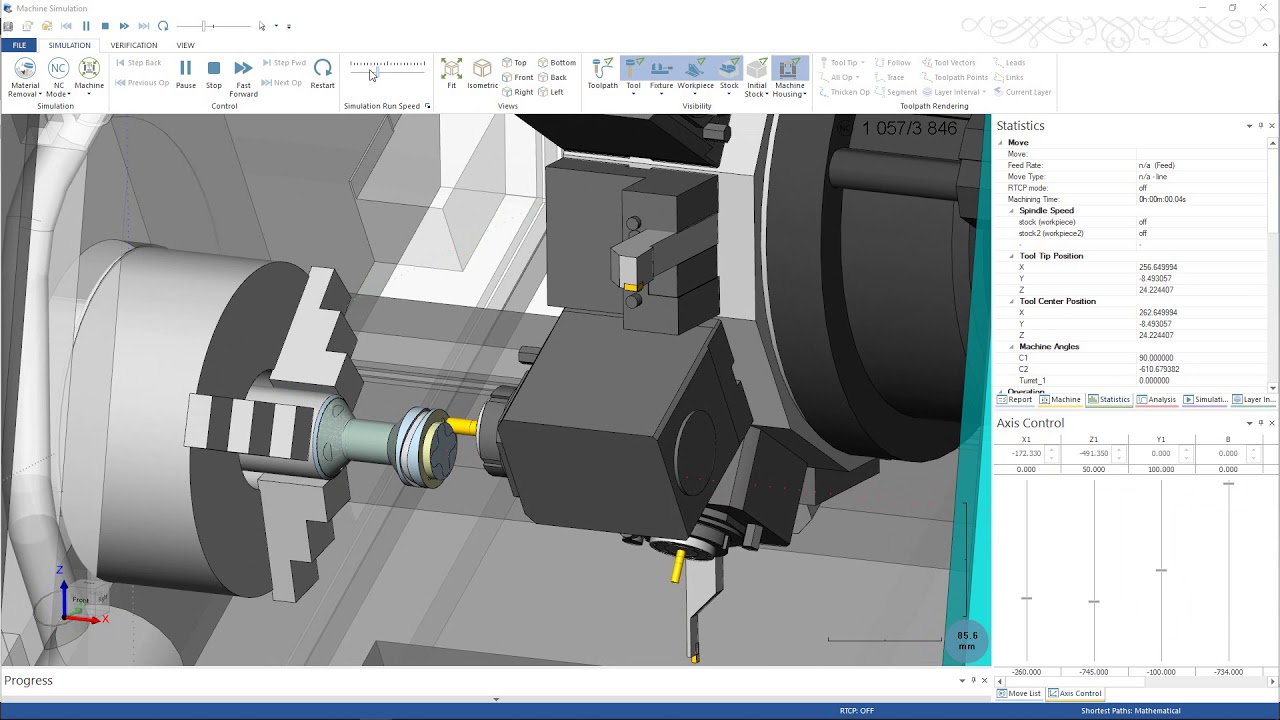Set the view to Bottom
The height and width of the screenshot is (720, 1280).
pyautogui.click(x=557, y=63)
